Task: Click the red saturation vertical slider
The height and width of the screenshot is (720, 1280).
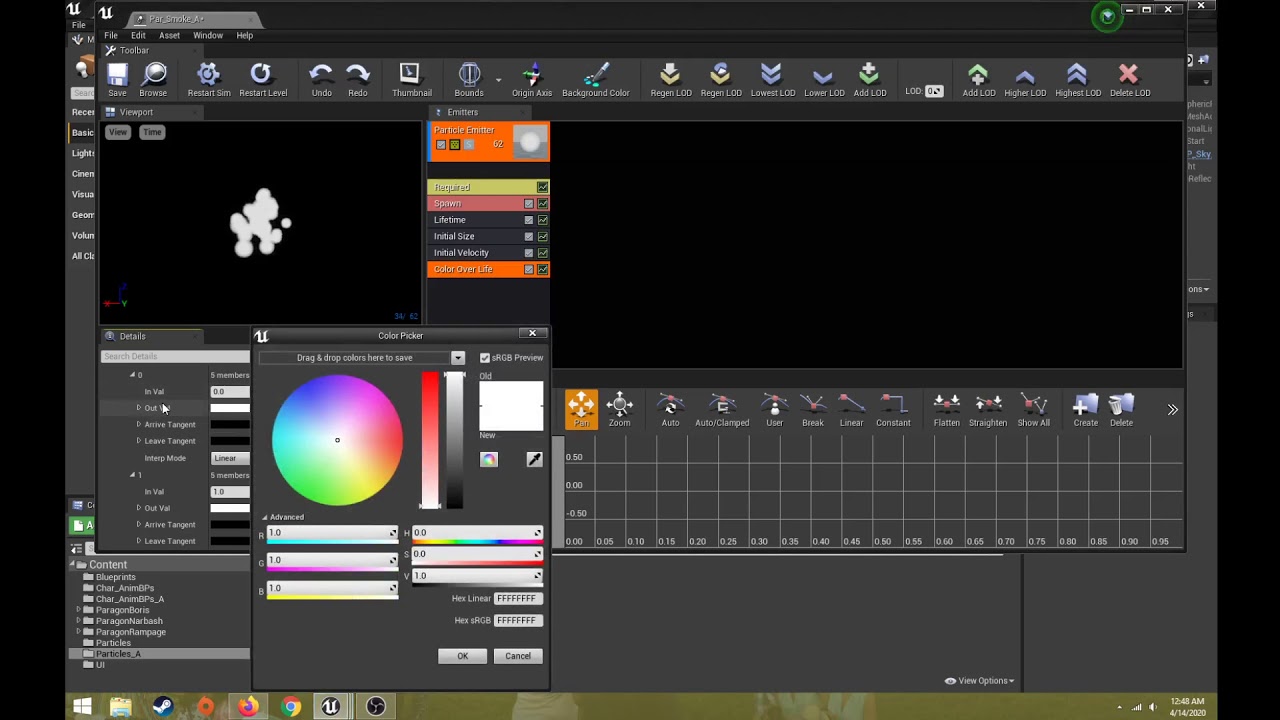Action: (x=430, y=441)
